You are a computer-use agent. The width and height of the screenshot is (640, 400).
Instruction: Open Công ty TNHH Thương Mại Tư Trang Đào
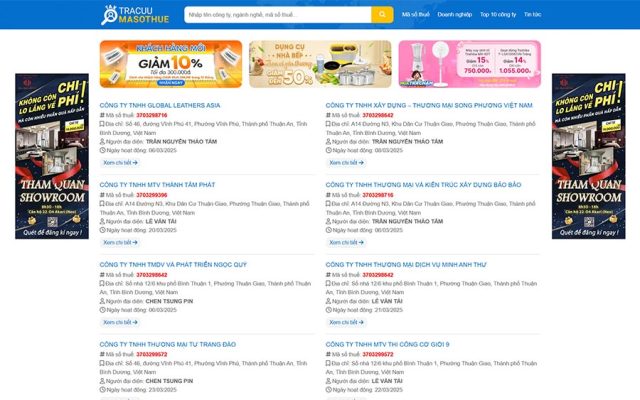tap(167, 344)
